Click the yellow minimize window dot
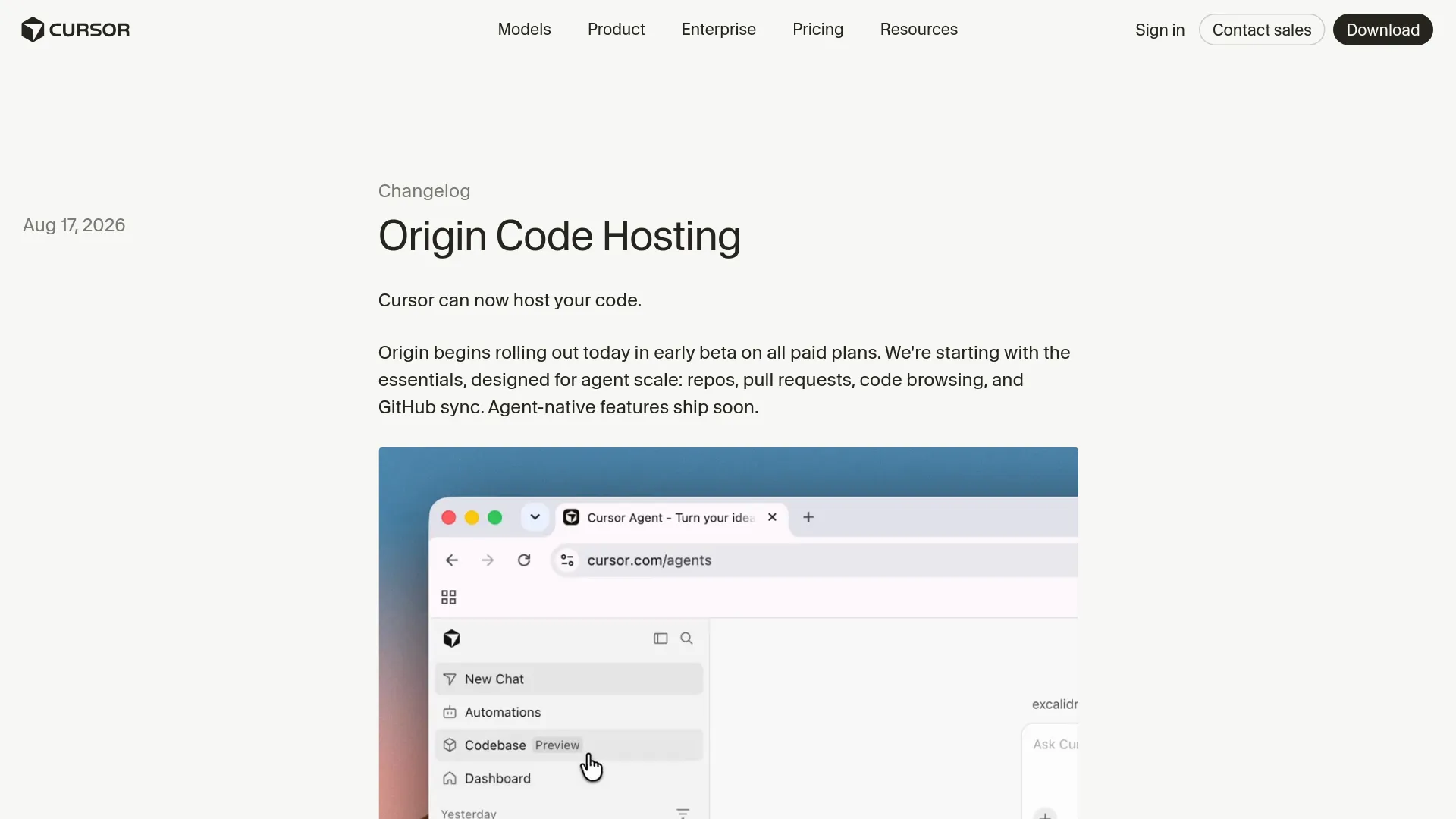The height and width of the screenshot is (819, 1456). point(472,517)
